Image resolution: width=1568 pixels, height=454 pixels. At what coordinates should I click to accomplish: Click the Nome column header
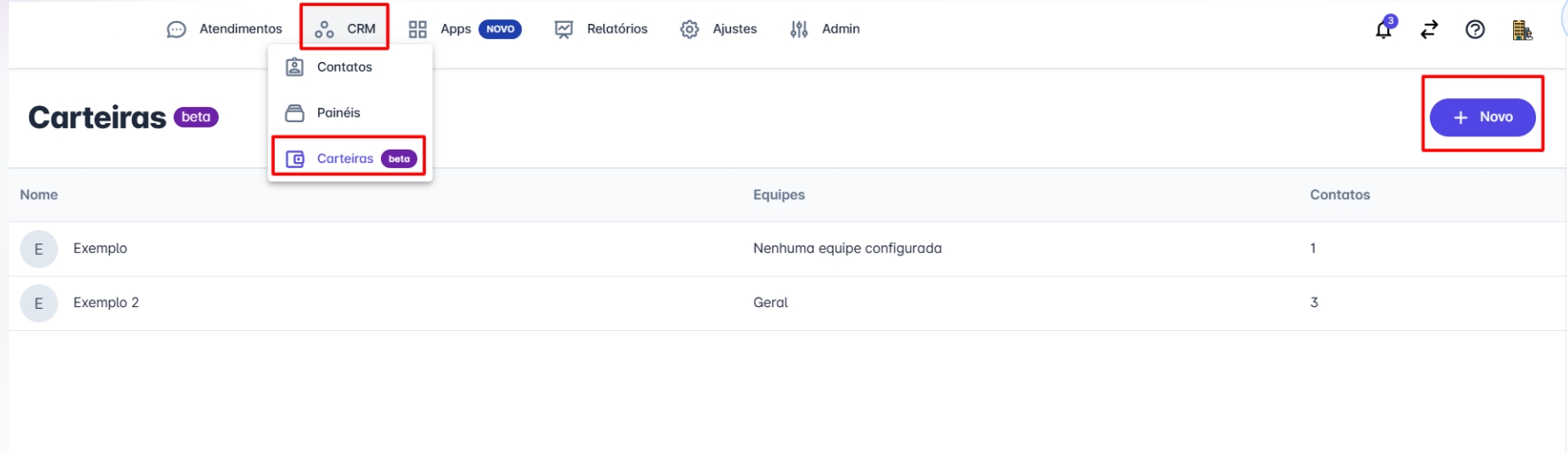[39, 195]
